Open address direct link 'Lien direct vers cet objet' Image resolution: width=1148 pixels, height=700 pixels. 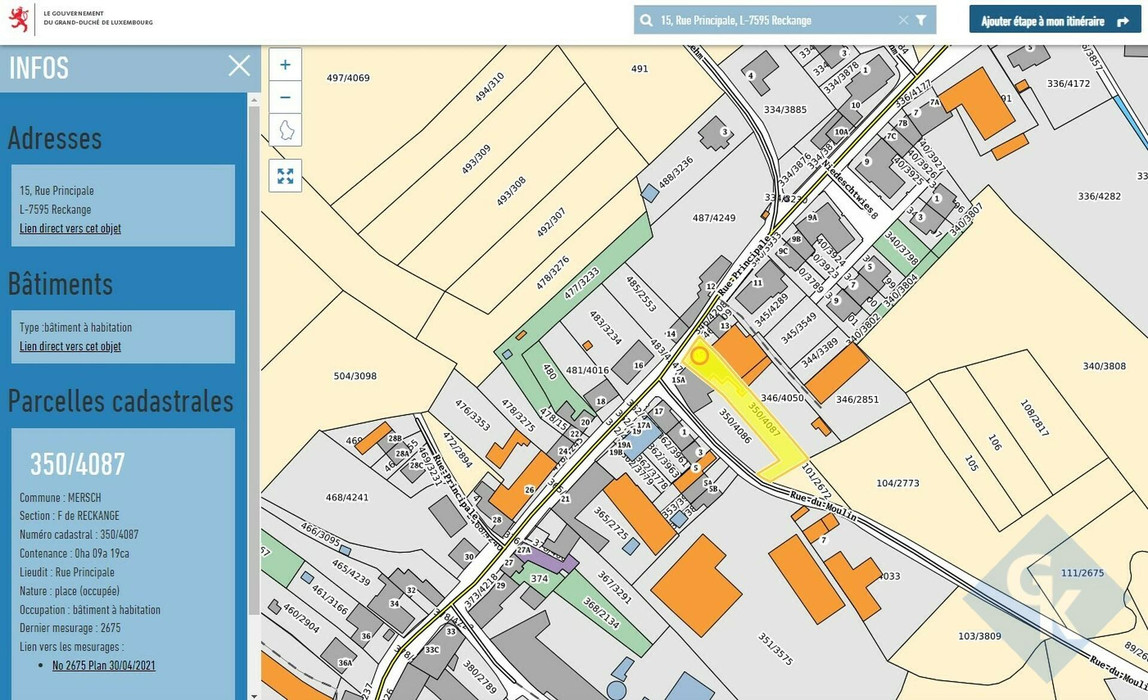[70, 229]
